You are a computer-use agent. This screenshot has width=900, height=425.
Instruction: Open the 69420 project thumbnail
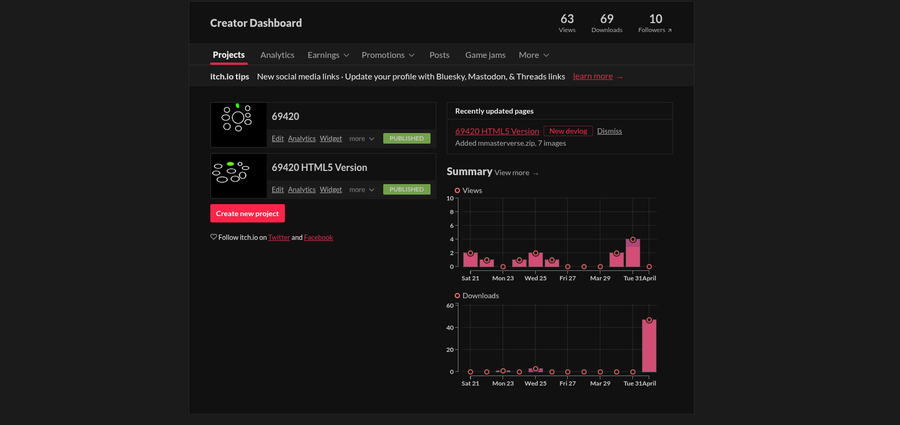239,125
